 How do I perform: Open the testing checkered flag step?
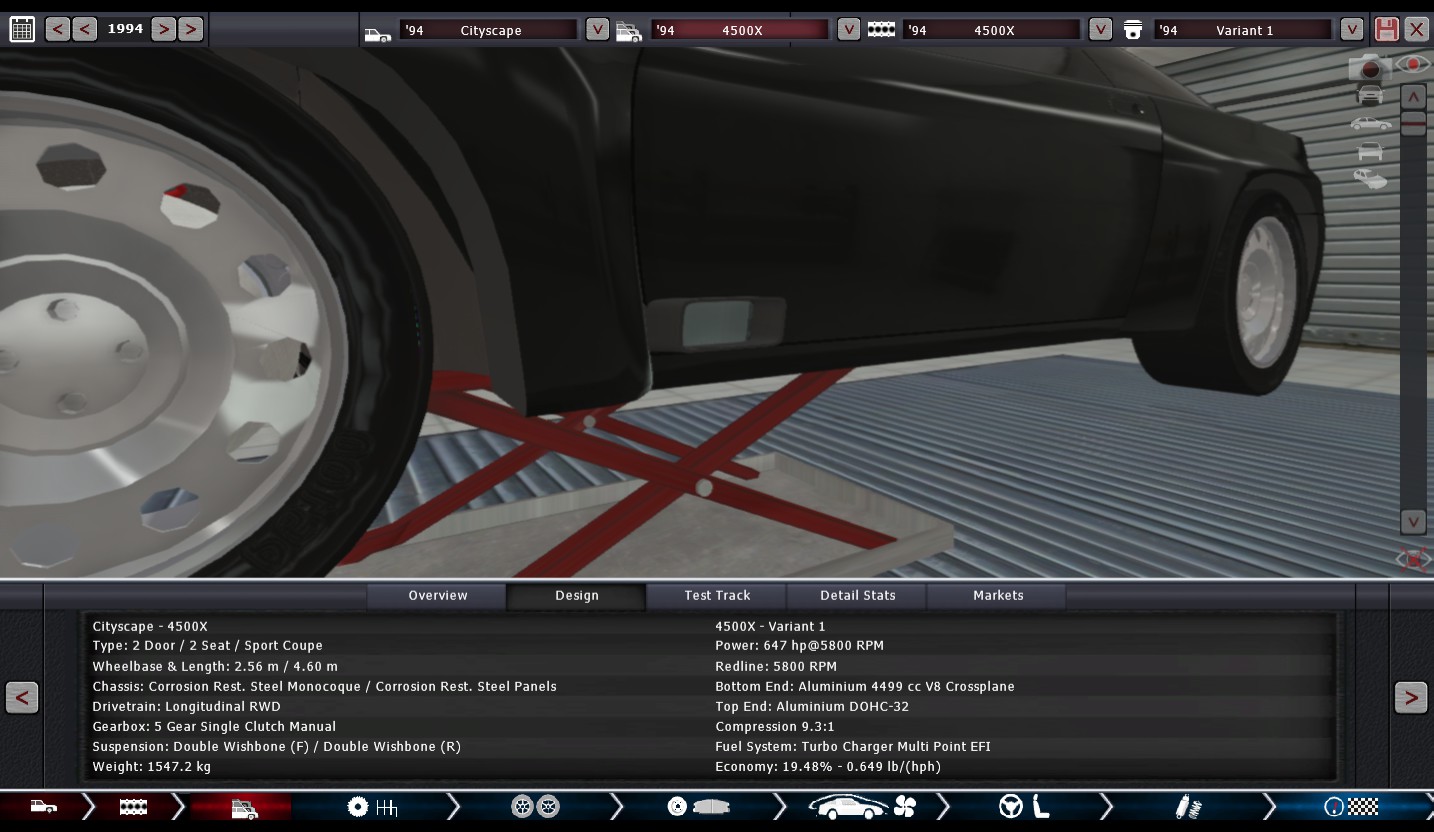(1351, 807)
